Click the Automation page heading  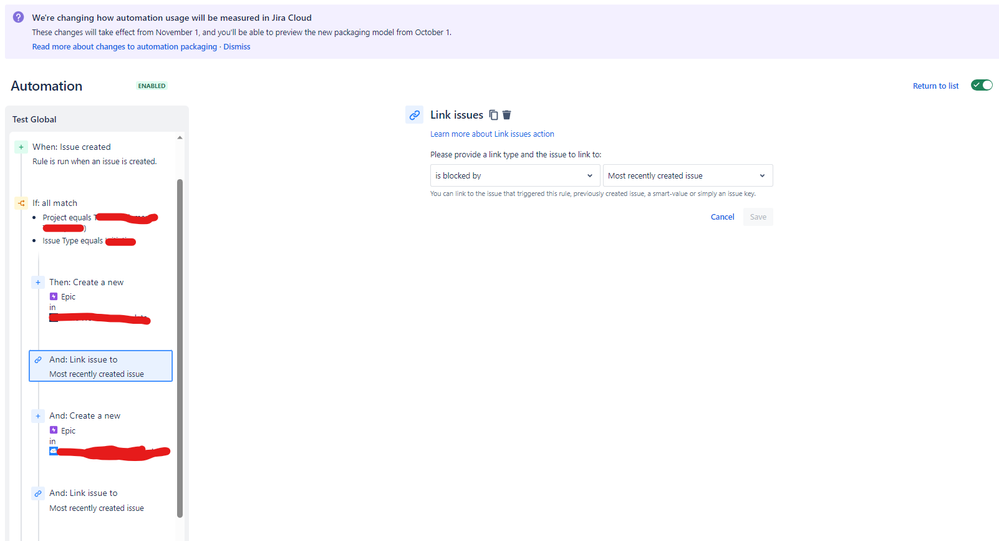click(47, 86)
